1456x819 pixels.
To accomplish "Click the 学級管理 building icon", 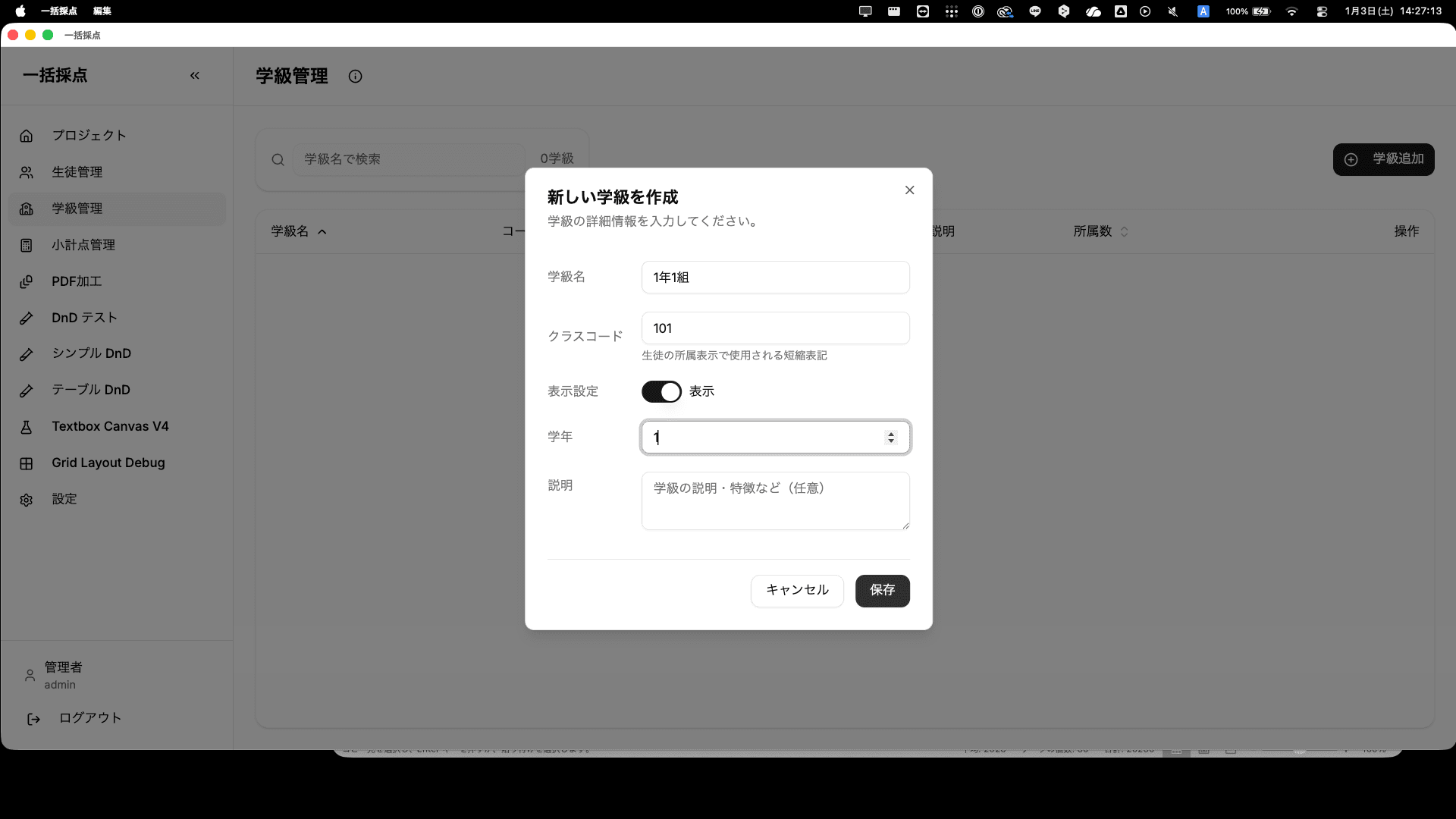I will (x=26, y=209).
